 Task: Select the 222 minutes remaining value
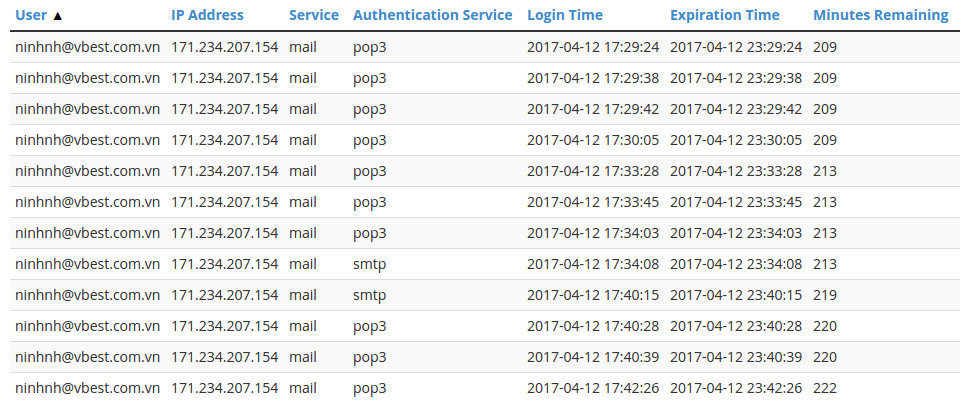(825, 388)
